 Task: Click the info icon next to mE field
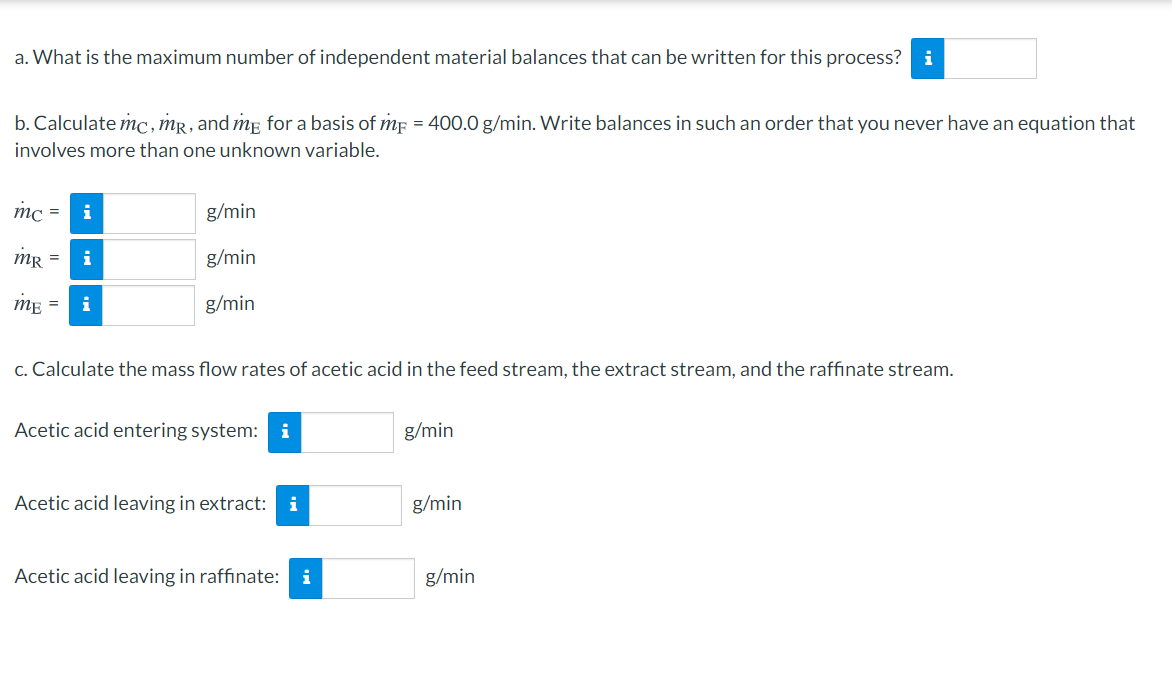86,305
